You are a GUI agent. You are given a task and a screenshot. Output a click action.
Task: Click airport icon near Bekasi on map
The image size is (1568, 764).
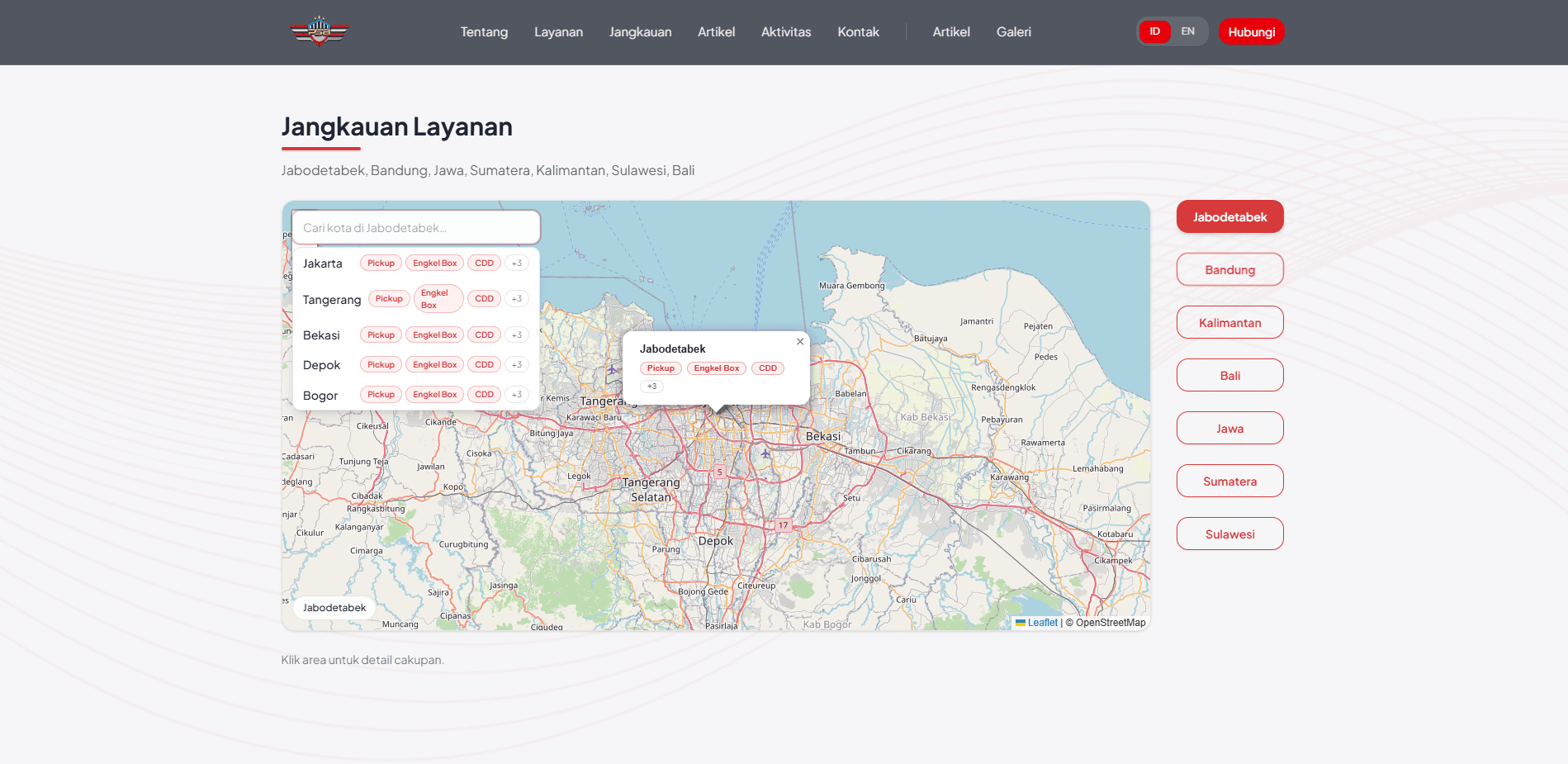[765, 453]
